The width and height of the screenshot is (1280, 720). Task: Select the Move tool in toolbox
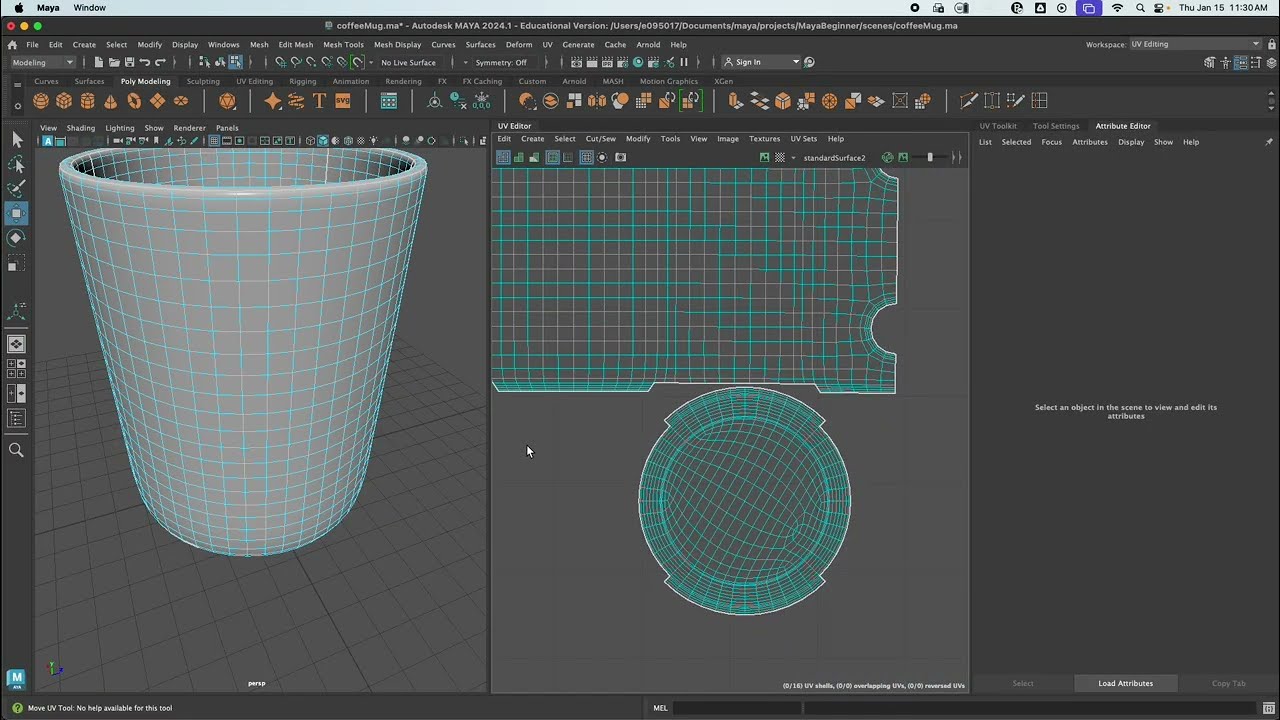tap(16, 213)
